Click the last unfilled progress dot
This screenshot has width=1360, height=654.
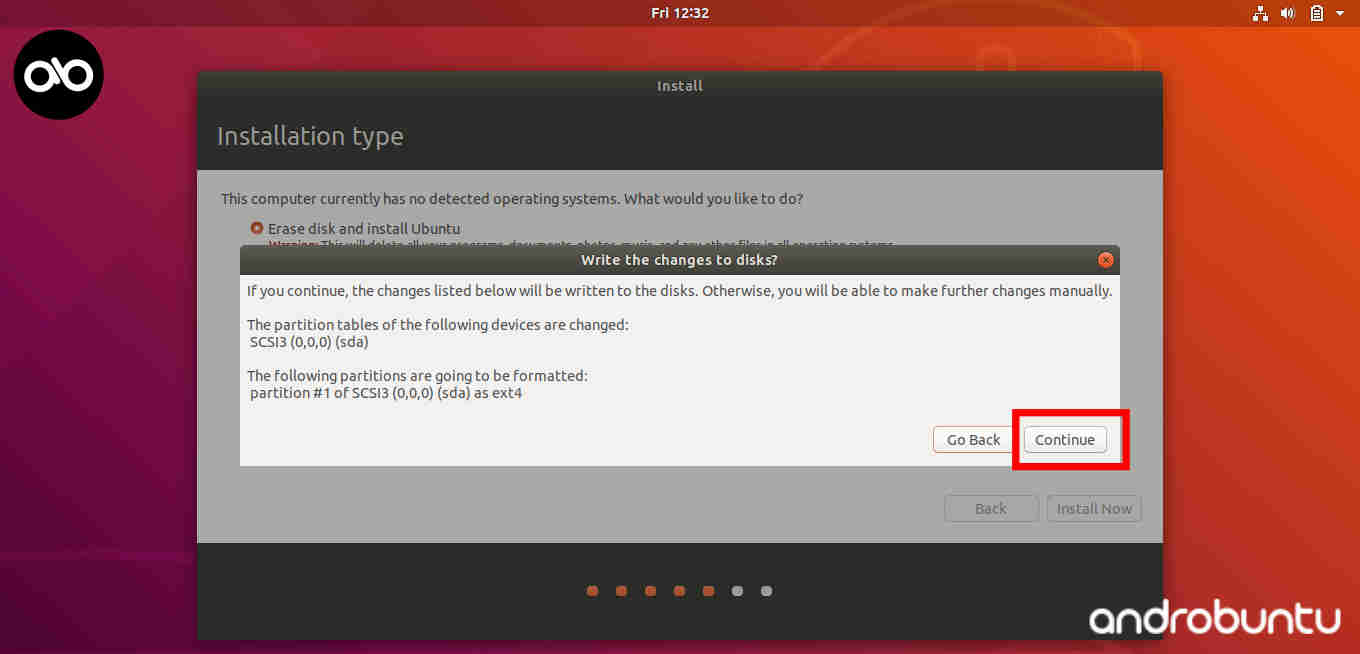pyautogui.click(x=766, y=590)
